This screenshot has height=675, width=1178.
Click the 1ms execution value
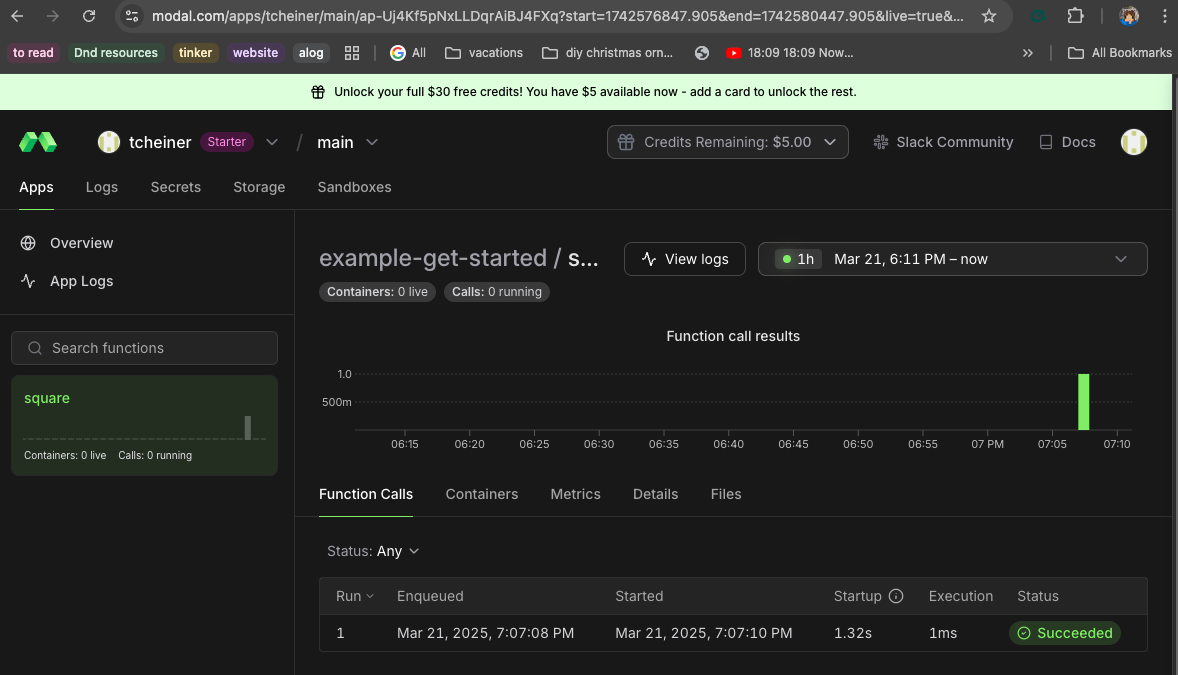[x=943, y=633]
